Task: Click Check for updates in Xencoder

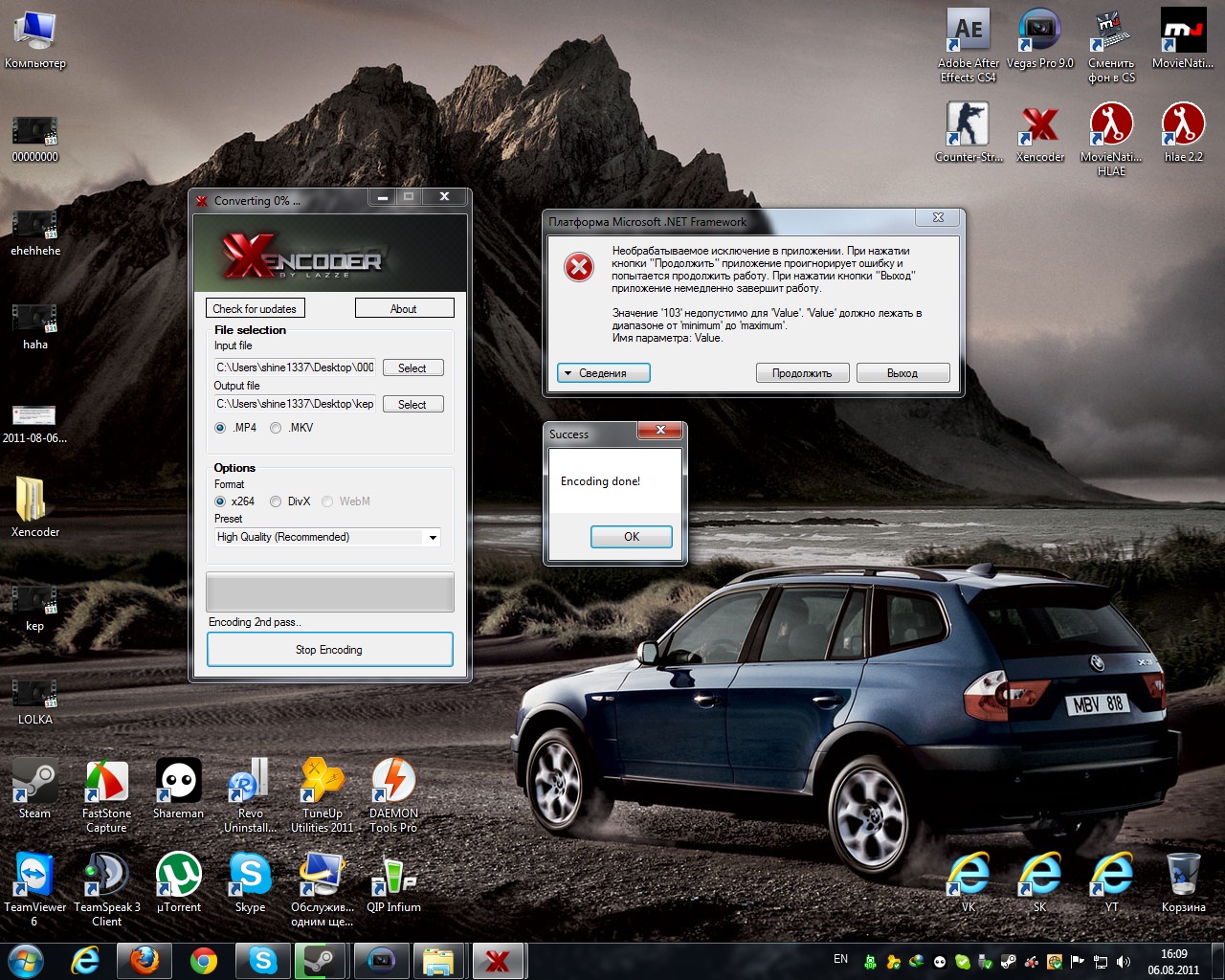Action: tap(255, 308)
